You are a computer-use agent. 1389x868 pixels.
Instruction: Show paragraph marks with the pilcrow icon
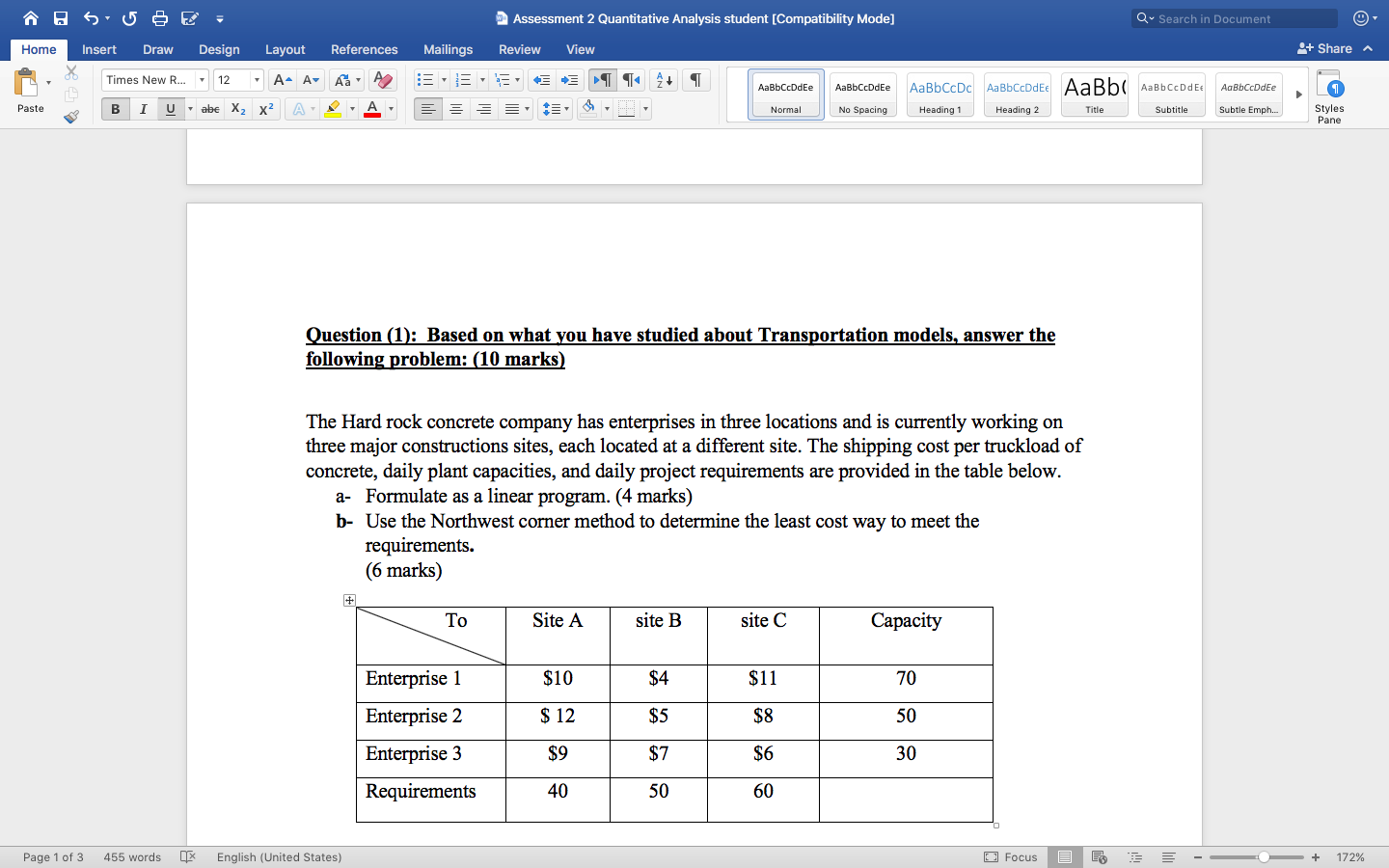coord(694,80)
